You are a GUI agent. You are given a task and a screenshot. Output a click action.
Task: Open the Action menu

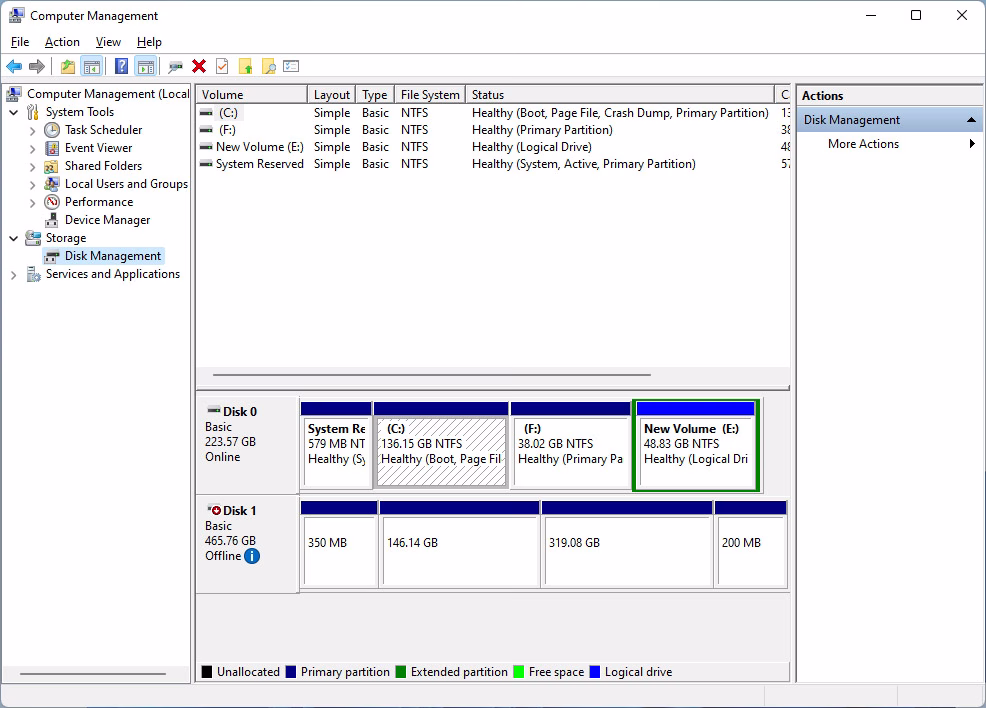tap(62, 41)
